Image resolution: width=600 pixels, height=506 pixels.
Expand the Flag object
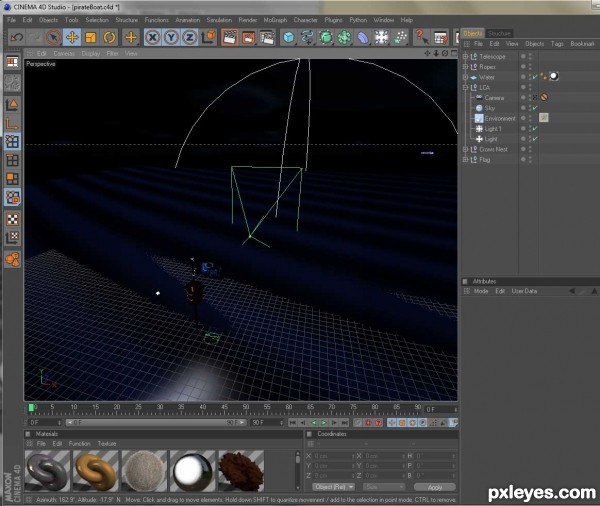pos(465,160)
